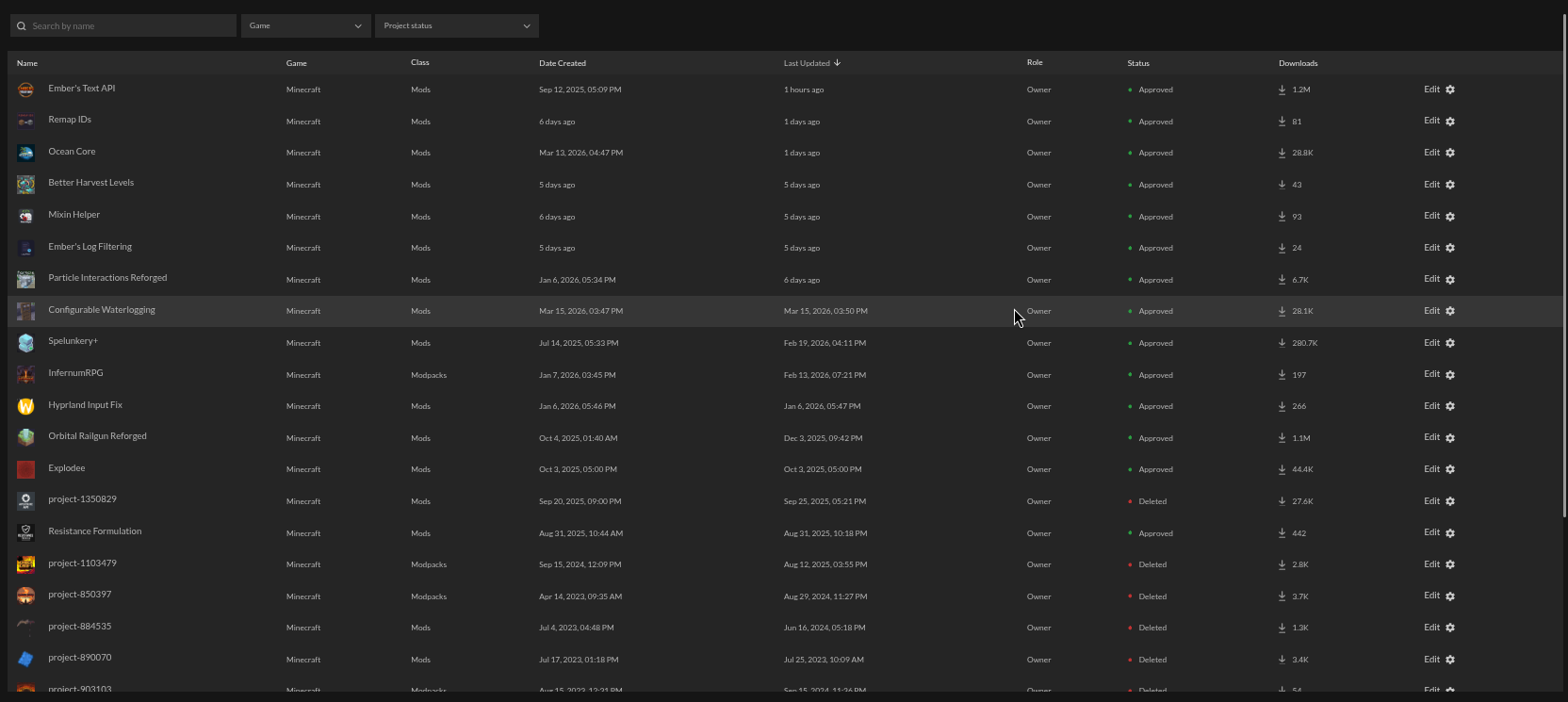
Task: Click the Last Updated sort arrow
Action: pos(837,63)
